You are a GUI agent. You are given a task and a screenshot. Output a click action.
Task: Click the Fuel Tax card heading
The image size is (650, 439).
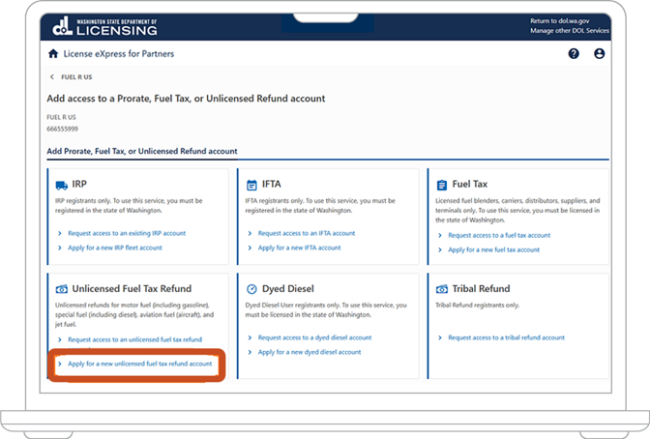point(470,184)
